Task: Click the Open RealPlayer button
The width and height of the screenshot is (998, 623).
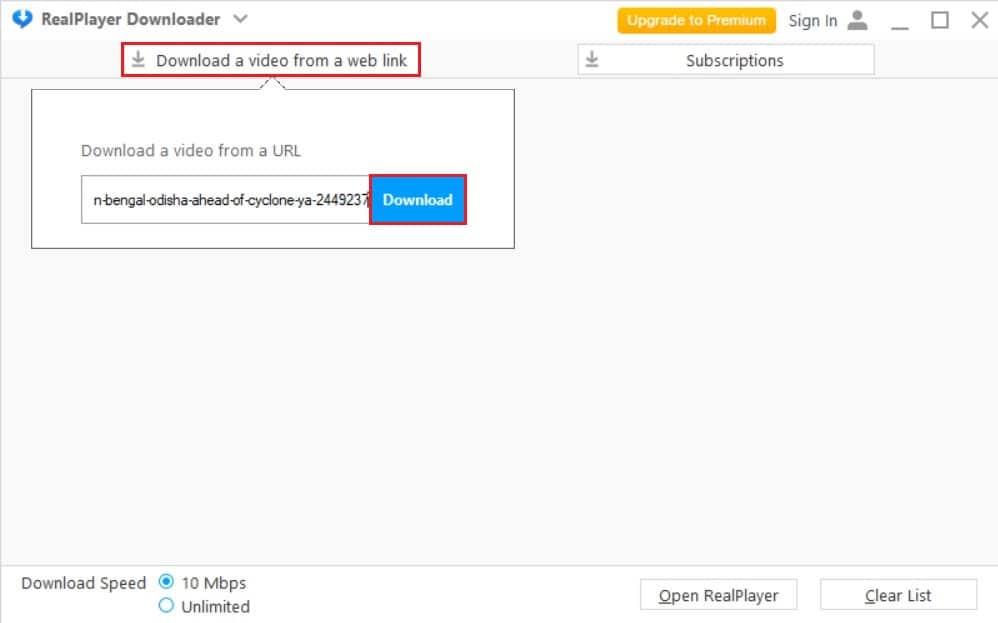Action: click(x=719, y=595)
